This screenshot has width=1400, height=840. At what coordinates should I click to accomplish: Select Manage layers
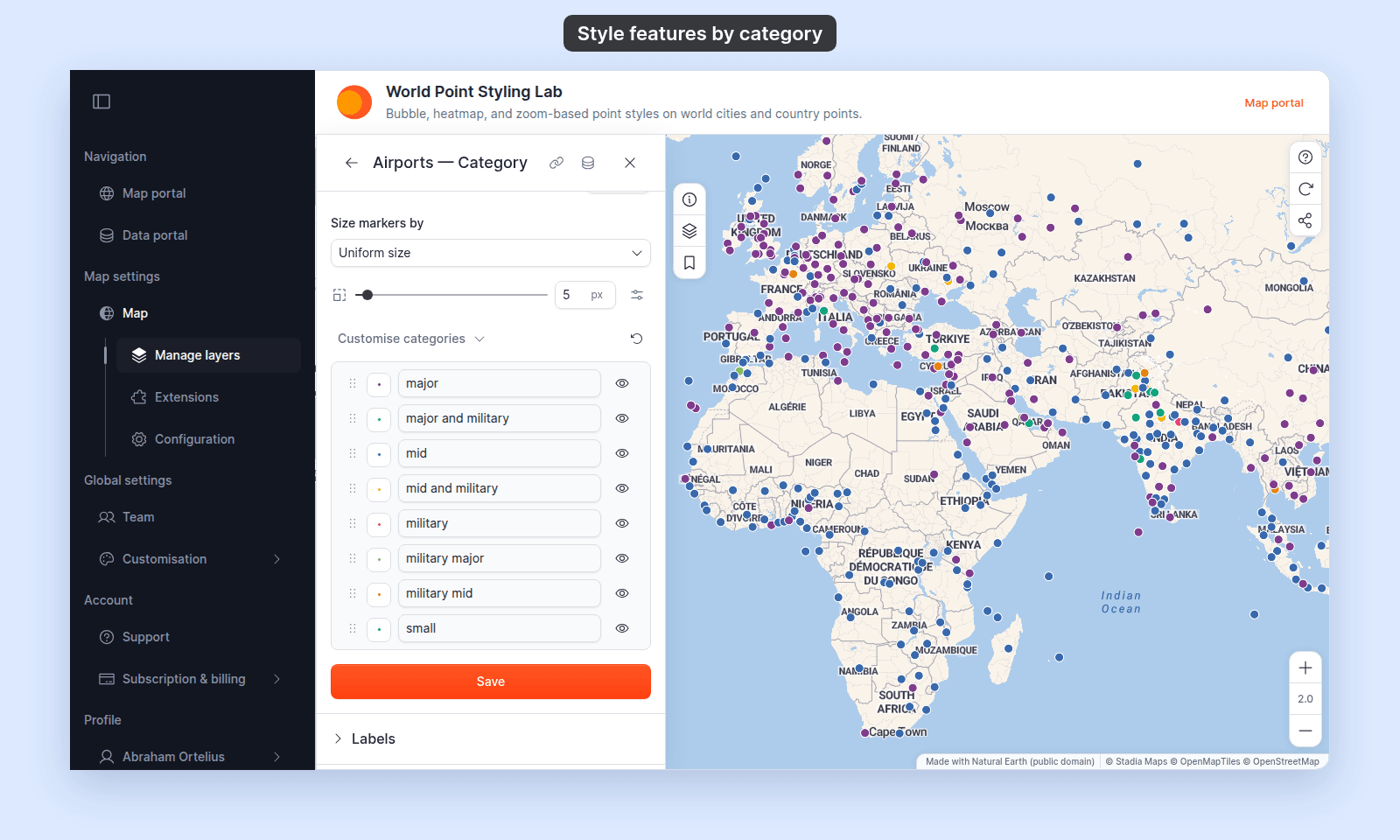pyautogui.click(x=208, y=355)
